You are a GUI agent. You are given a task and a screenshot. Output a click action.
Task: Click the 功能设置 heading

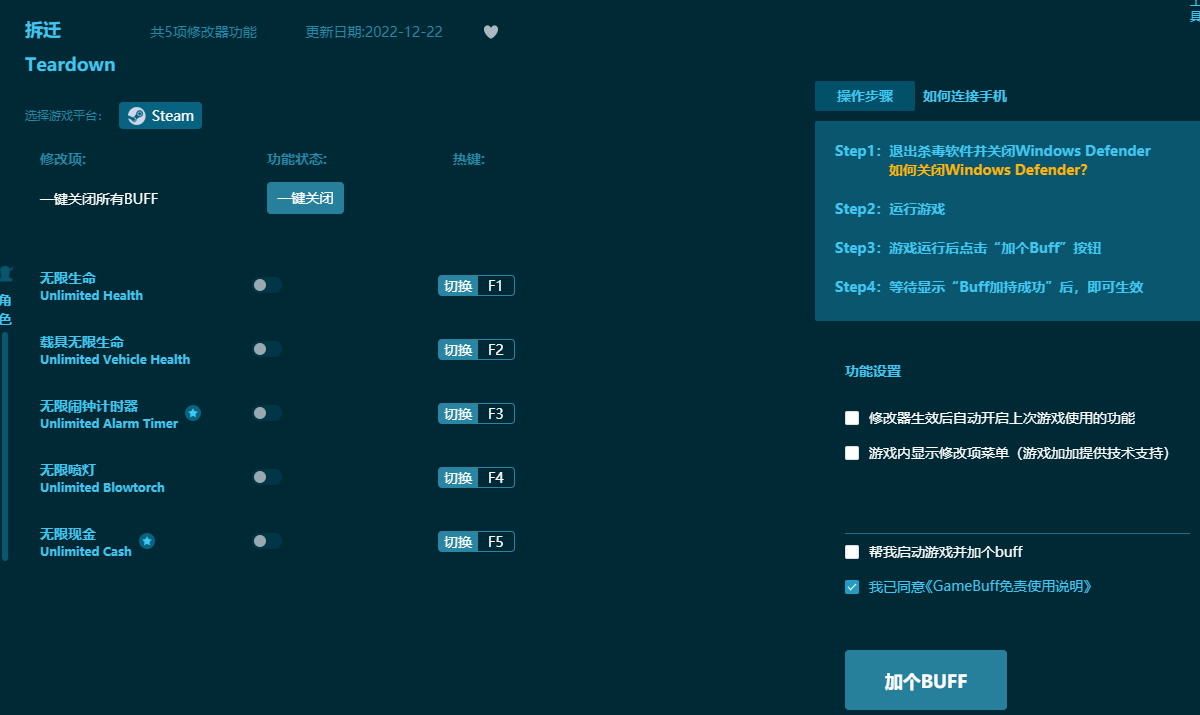click(873, 371)
